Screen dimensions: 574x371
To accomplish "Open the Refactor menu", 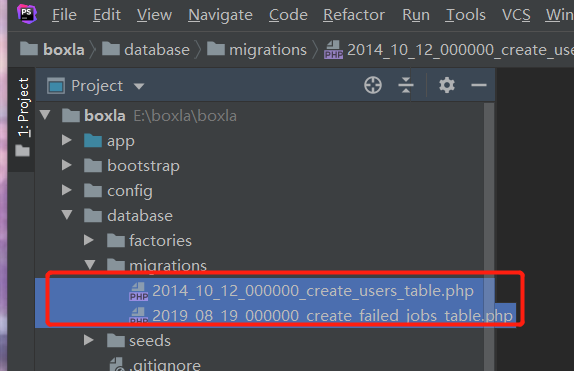I will [x=354, y=15].
